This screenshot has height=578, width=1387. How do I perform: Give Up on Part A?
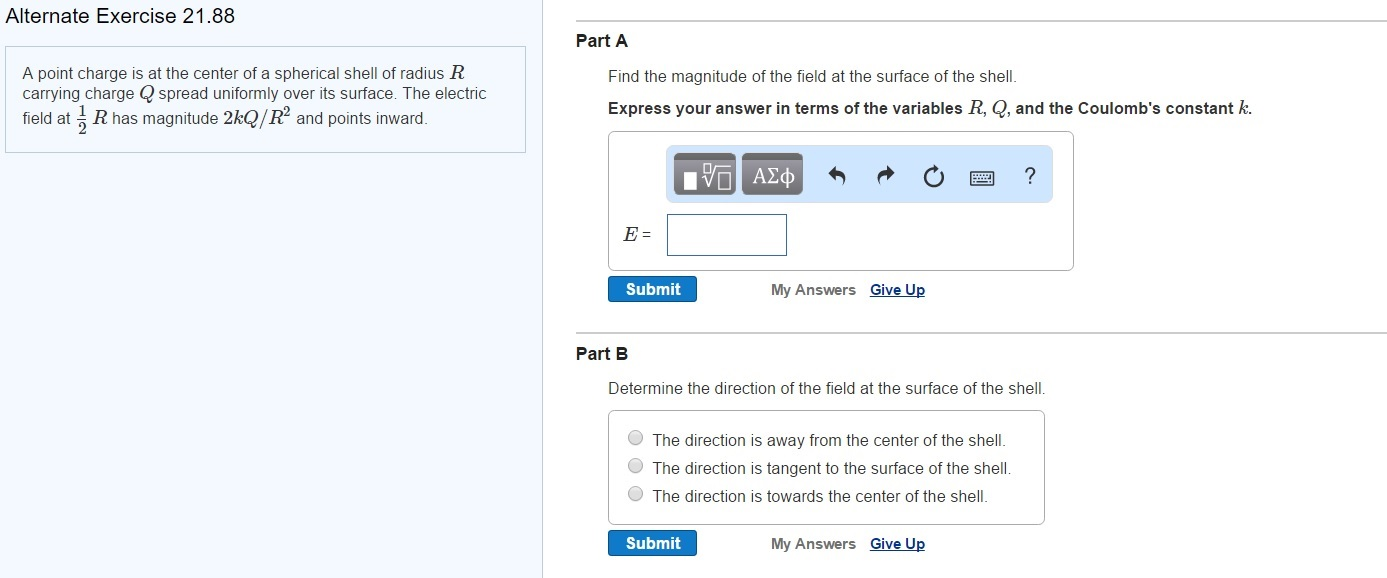897,290
